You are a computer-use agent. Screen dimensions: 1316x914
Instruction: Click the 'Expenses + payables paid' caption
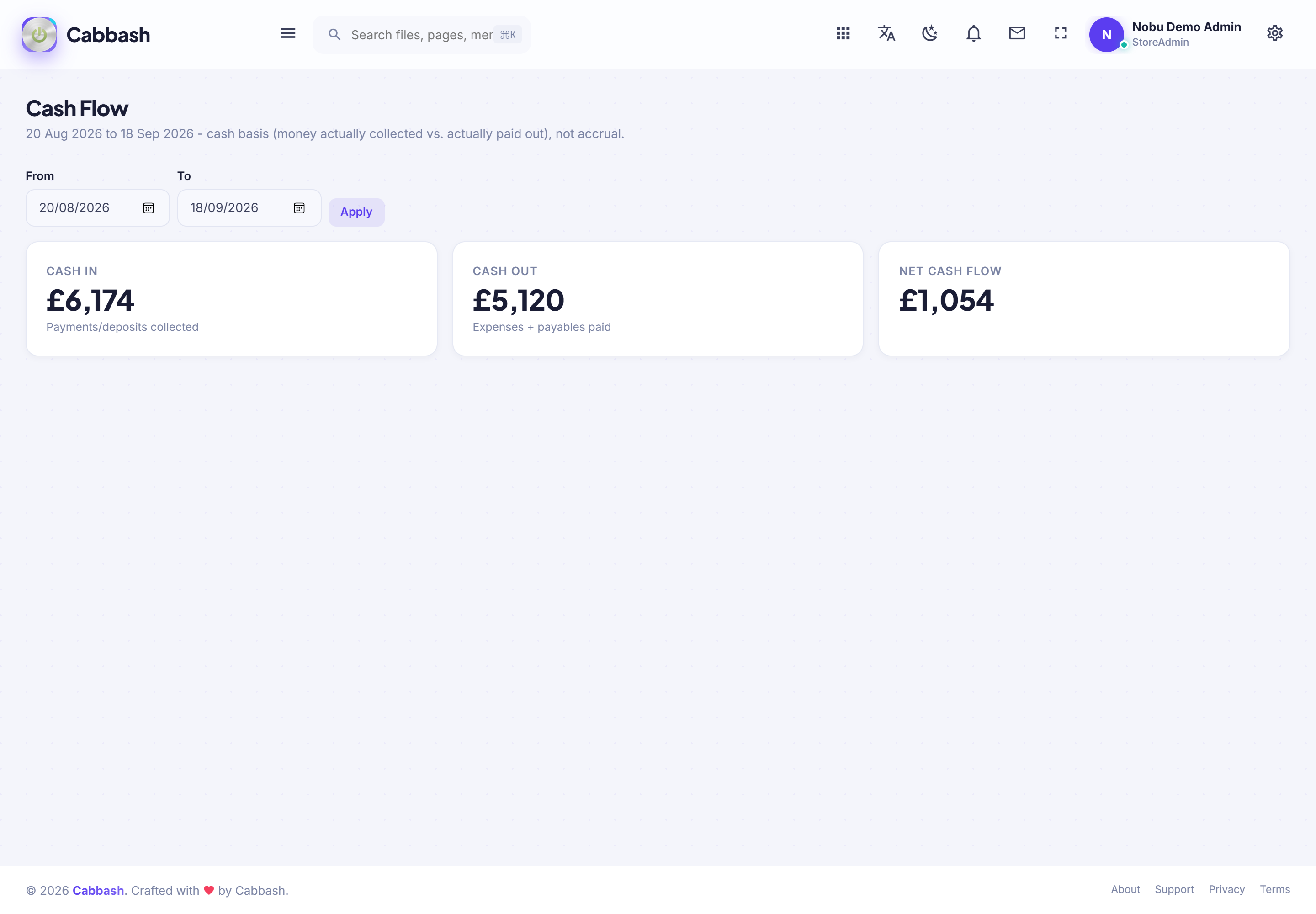[541, 327]
